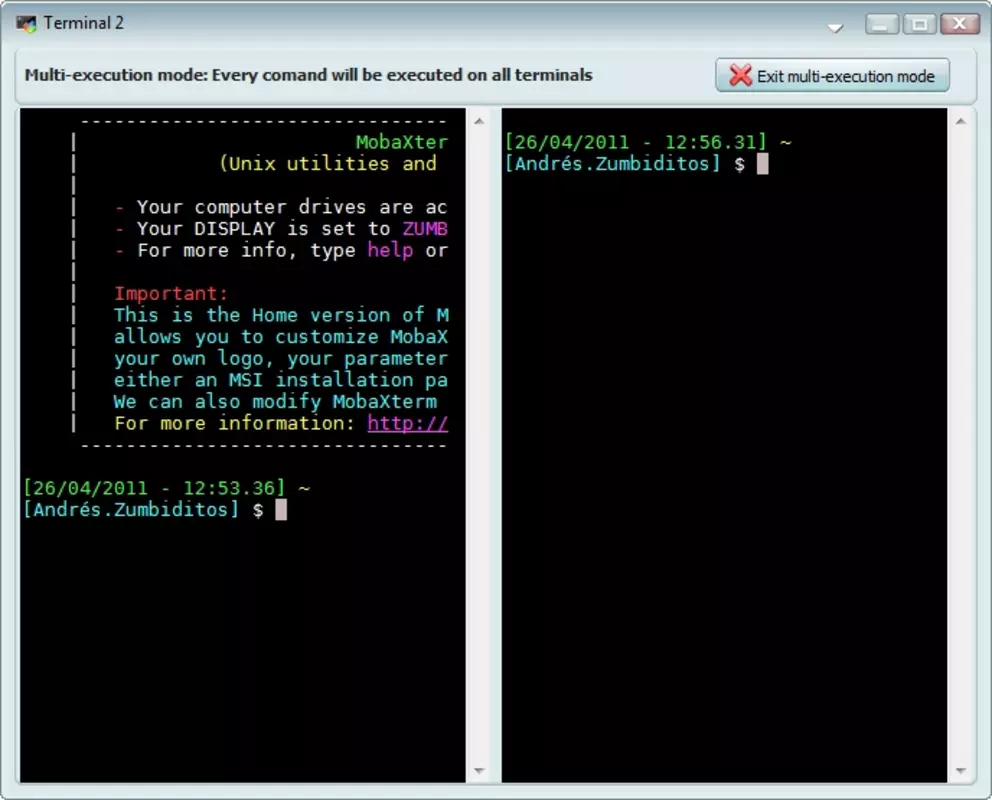
Task: Click the left terminal scroll-down arrow
Action: tap(480, 770)
